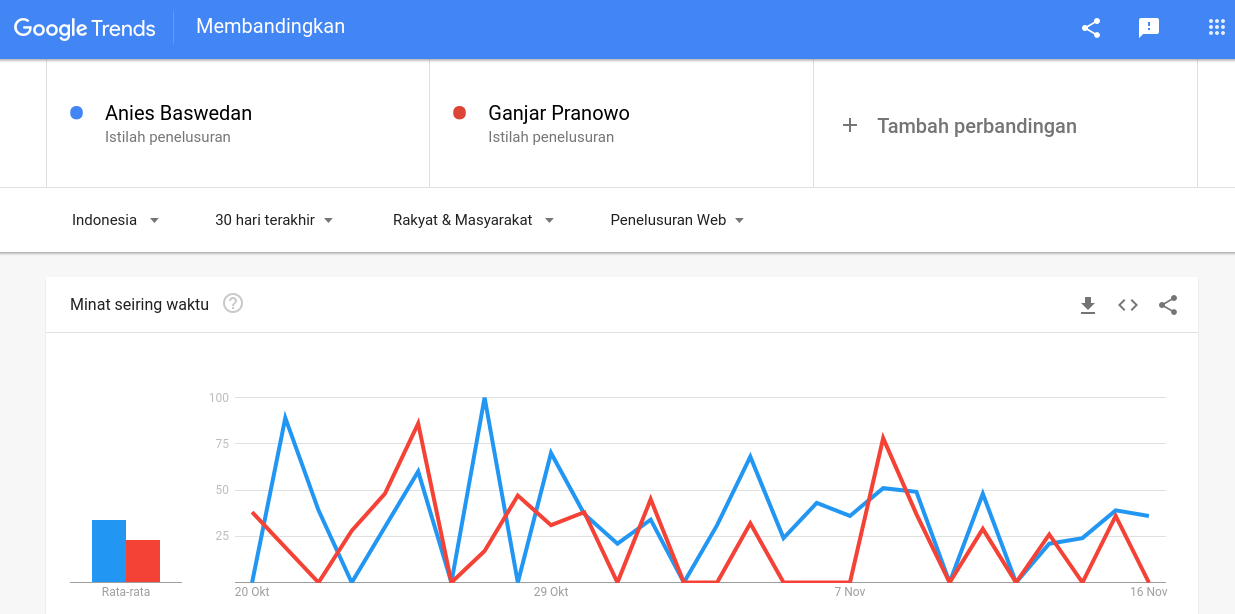
Task: Open the Rakyat & Masyarakat category dropdown
Action: pyautogui.click(x=473, y=220)
